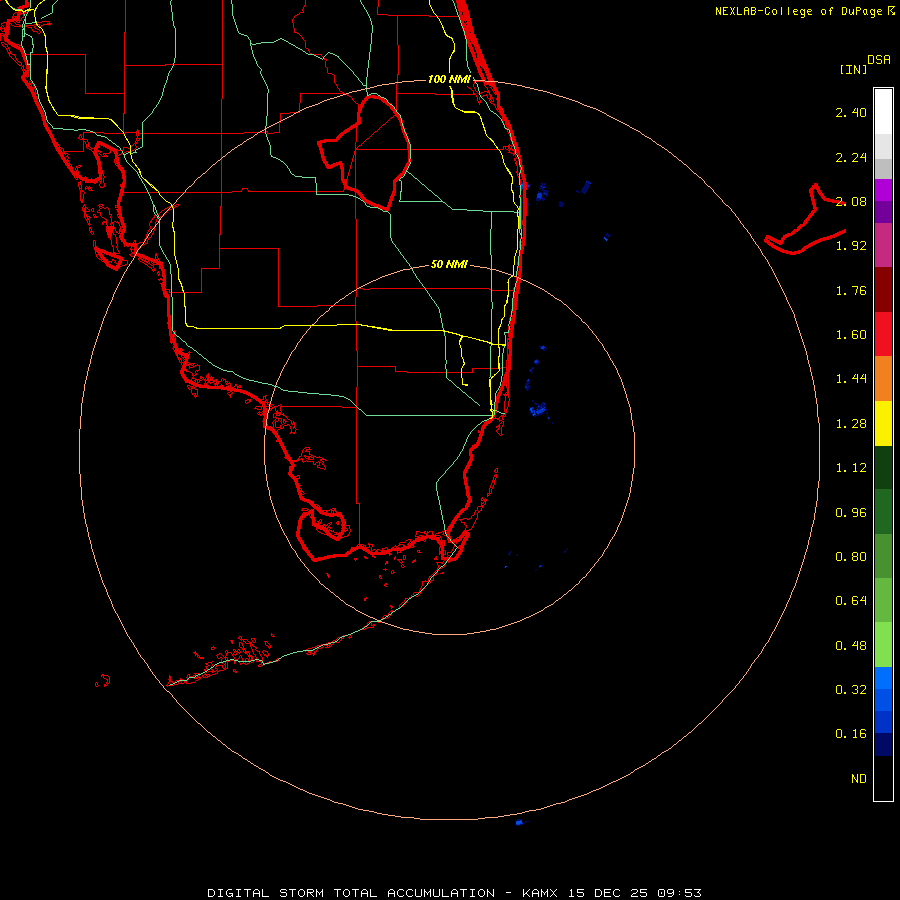Click the orange 1.44 legend color swatch
This screenshot has width=900, height=900.
click(883, 378)
